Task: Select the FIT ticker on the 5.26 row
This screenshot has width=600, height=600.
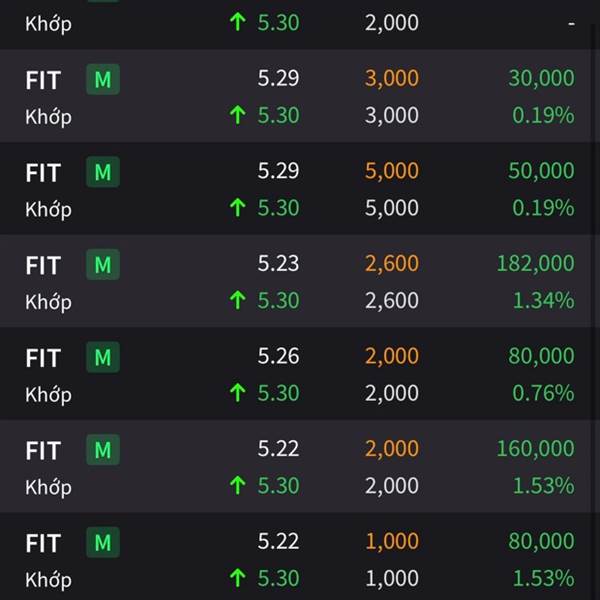Action: click(x=43, y=358)
